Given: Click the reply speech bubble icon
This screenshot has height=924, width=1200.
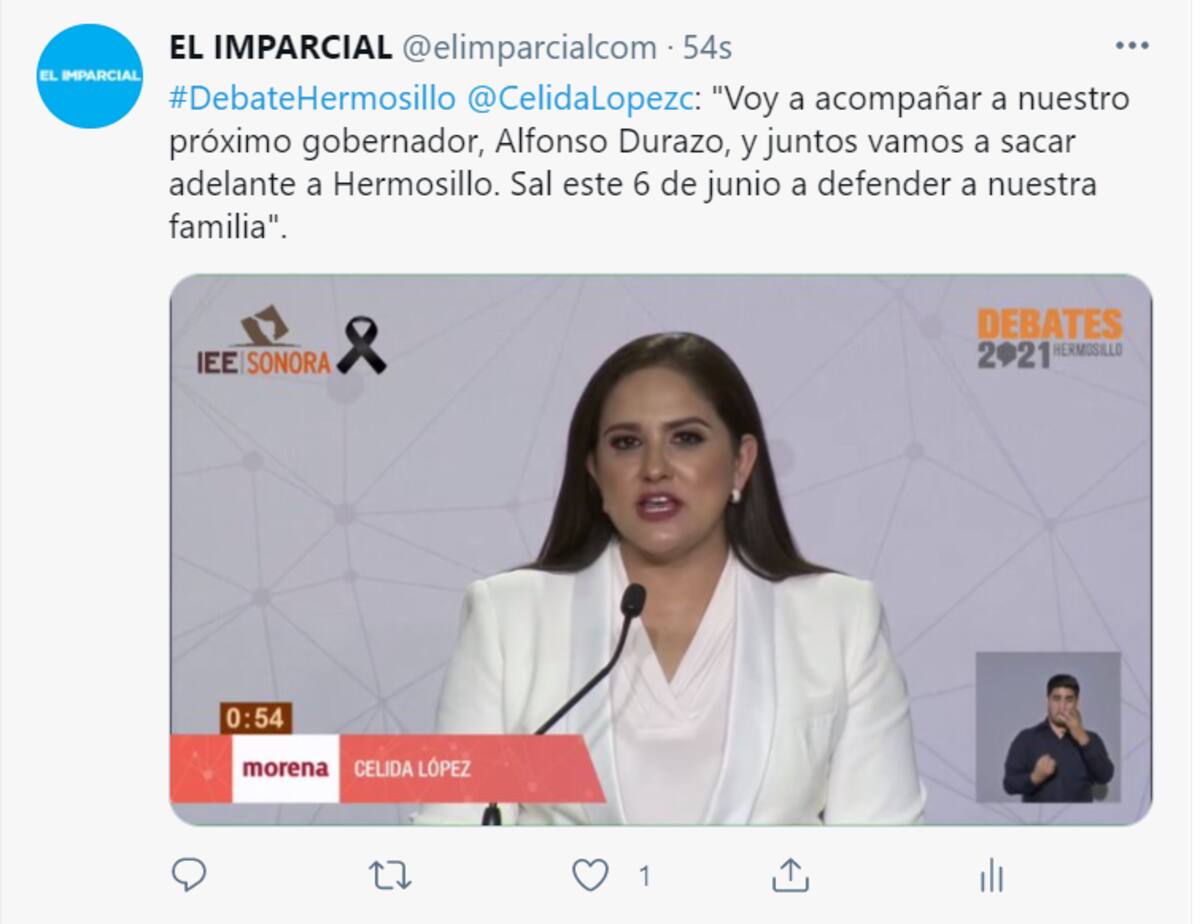Looking at the screenshot, I should tap(189, 875).
